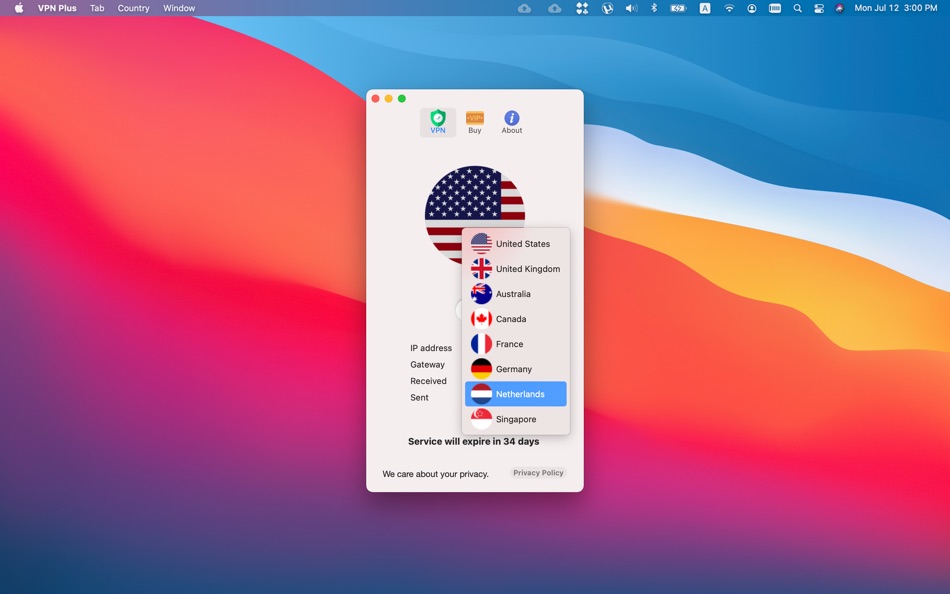The height and width of the screenshot is (594, 950).
Task: Click the Siri icon in menu bar
Action: click(x=839, y=8)
